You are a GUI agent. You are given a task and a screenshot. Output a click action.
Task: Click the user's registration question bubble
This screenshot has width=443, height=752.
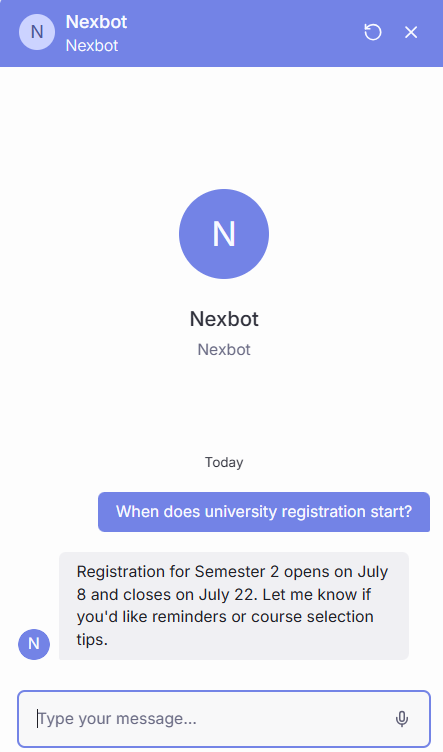click(x=264, y=512)
